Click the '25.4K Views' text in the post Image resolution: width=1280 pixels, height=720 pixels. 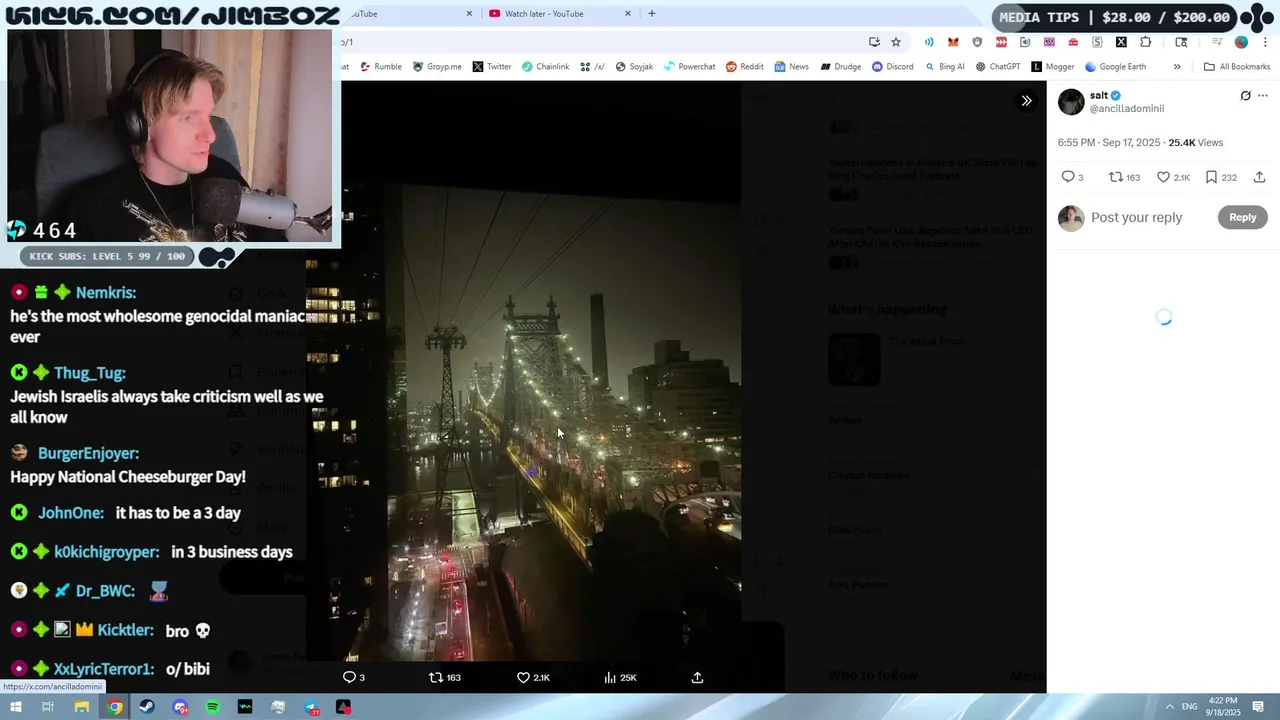coord(1195,142)
